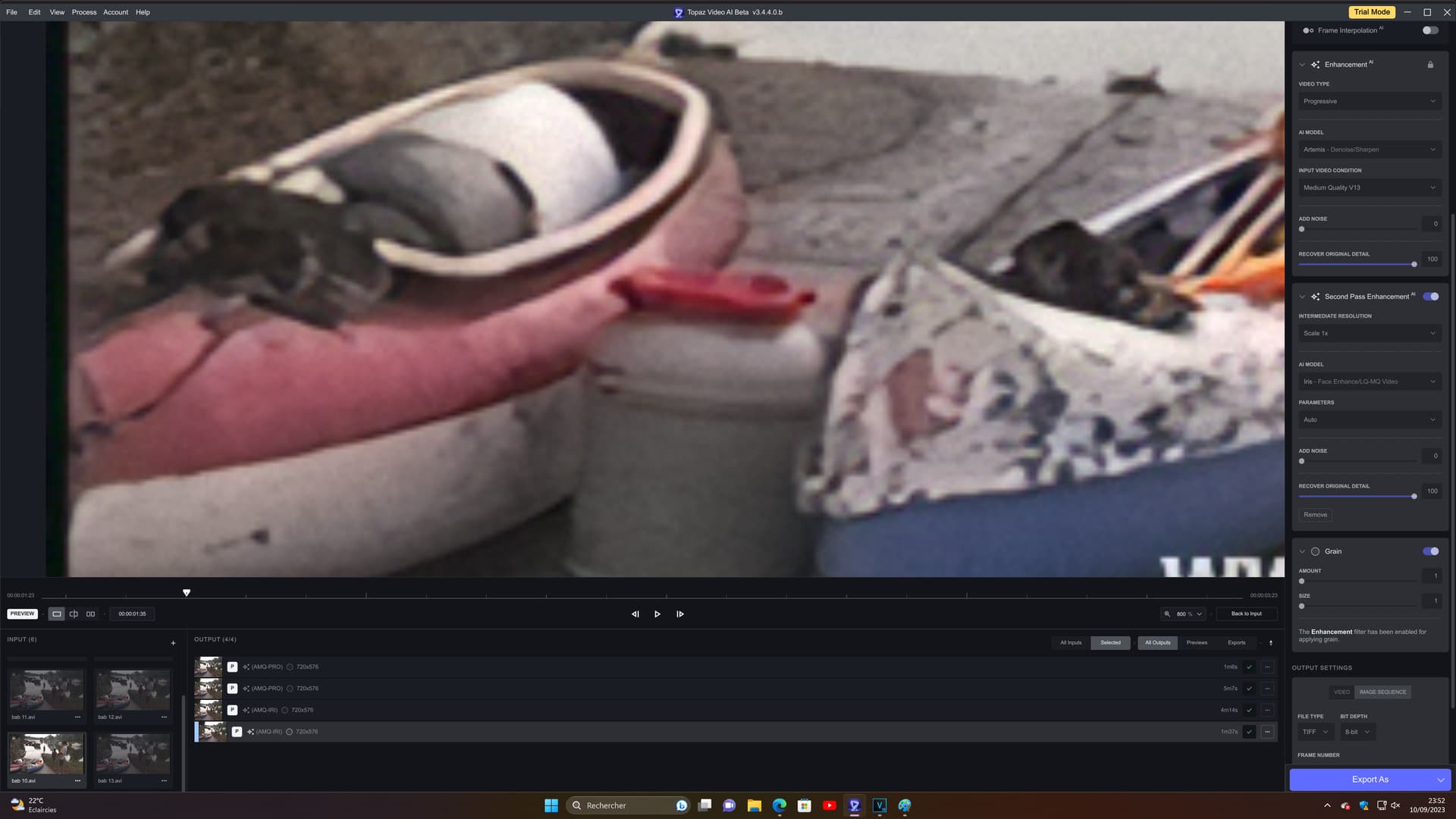Open the more options menu for bab 11.avi

(77, 717)
